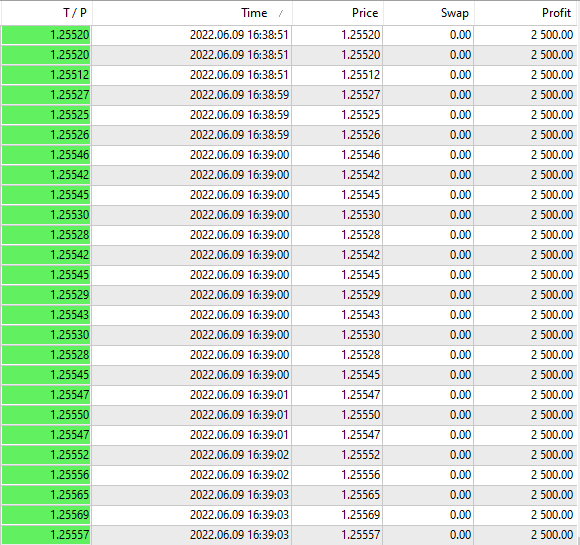Click the Price column value 1.25512
Viewport: 580px width, 545px height.
360,75
